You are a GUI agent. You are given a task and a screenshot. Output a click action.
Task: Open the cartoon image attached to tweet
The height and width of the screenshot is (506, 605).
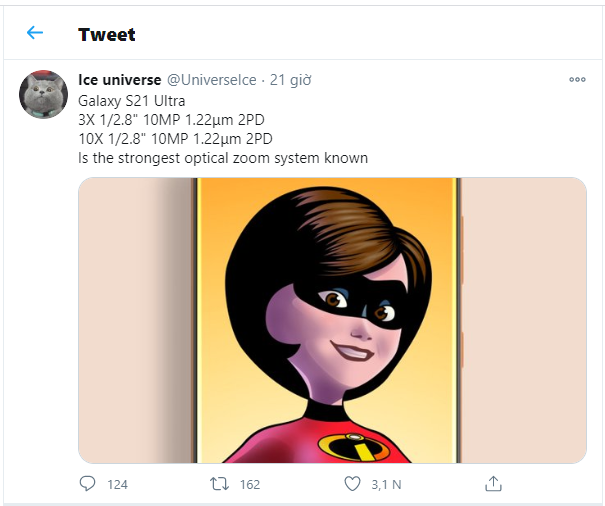click(330, 320)
